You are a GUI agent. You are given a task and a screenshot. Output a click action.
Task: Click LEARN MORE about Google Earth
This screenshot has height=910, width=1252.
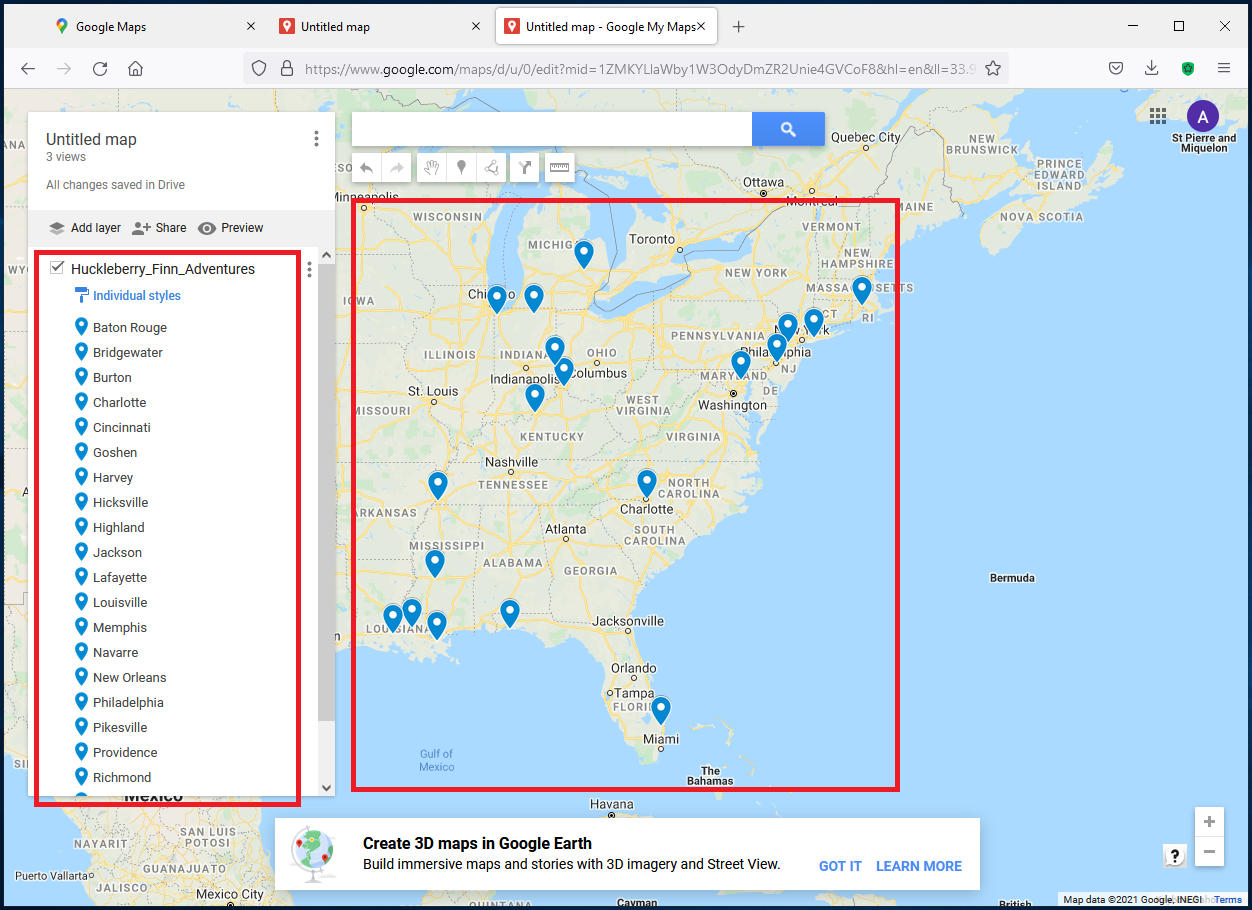click(919, 866)
